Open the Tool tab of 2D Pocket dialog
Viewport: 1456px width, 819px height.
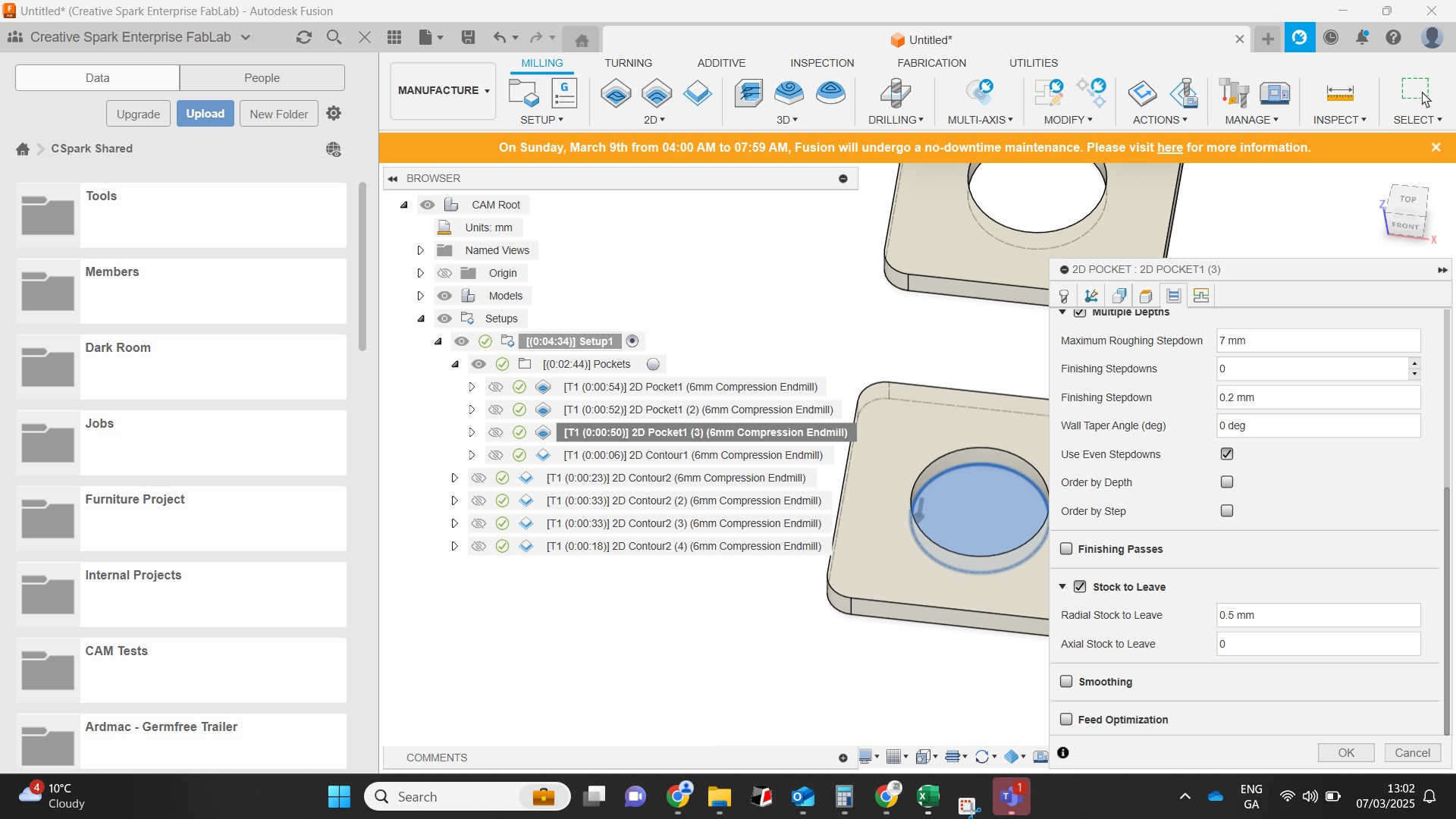click(x=1064, y=296)
